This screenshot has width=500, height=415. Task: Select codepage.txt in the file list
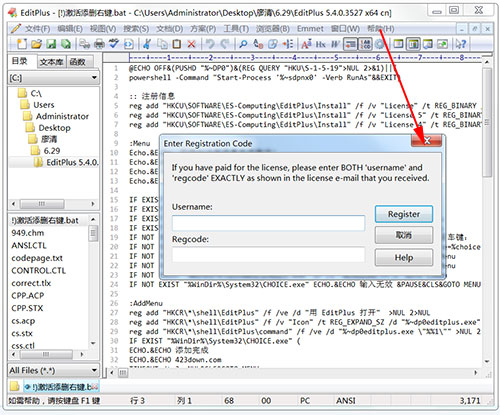(x=37, y=258)
